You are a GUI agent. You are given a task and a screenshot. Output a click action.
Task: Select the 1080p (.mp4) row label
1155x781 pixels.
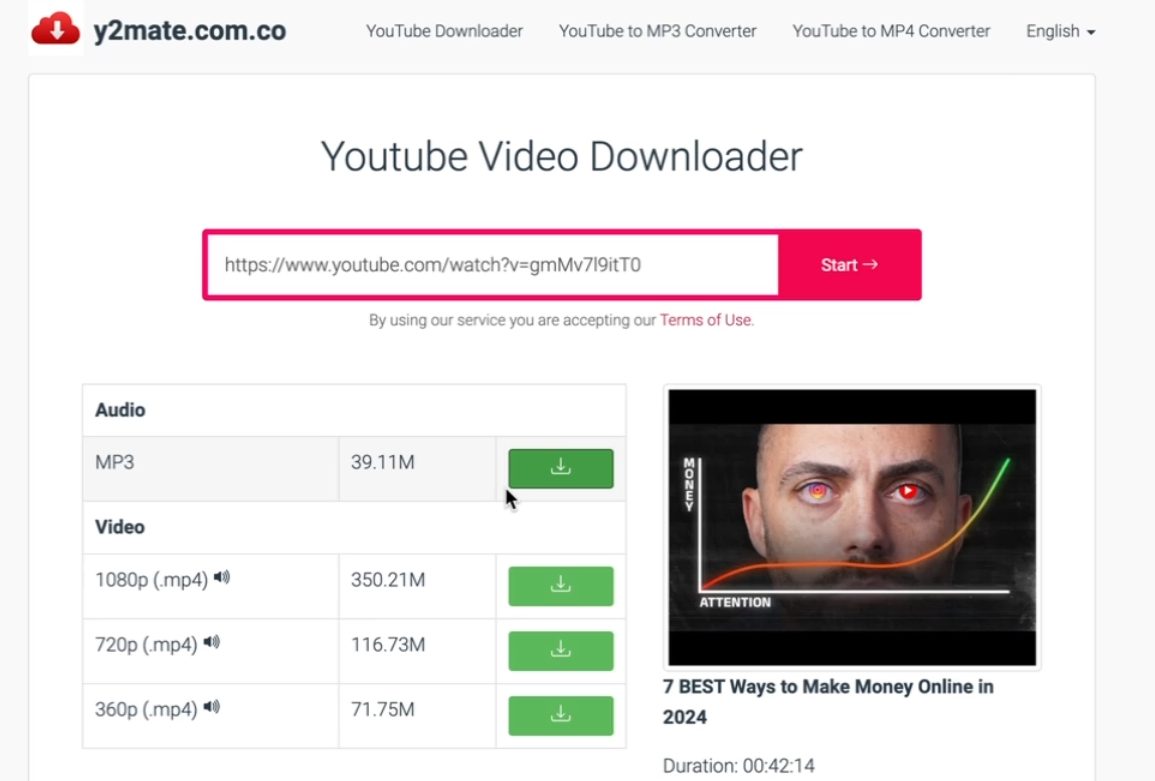click(151, 580)
